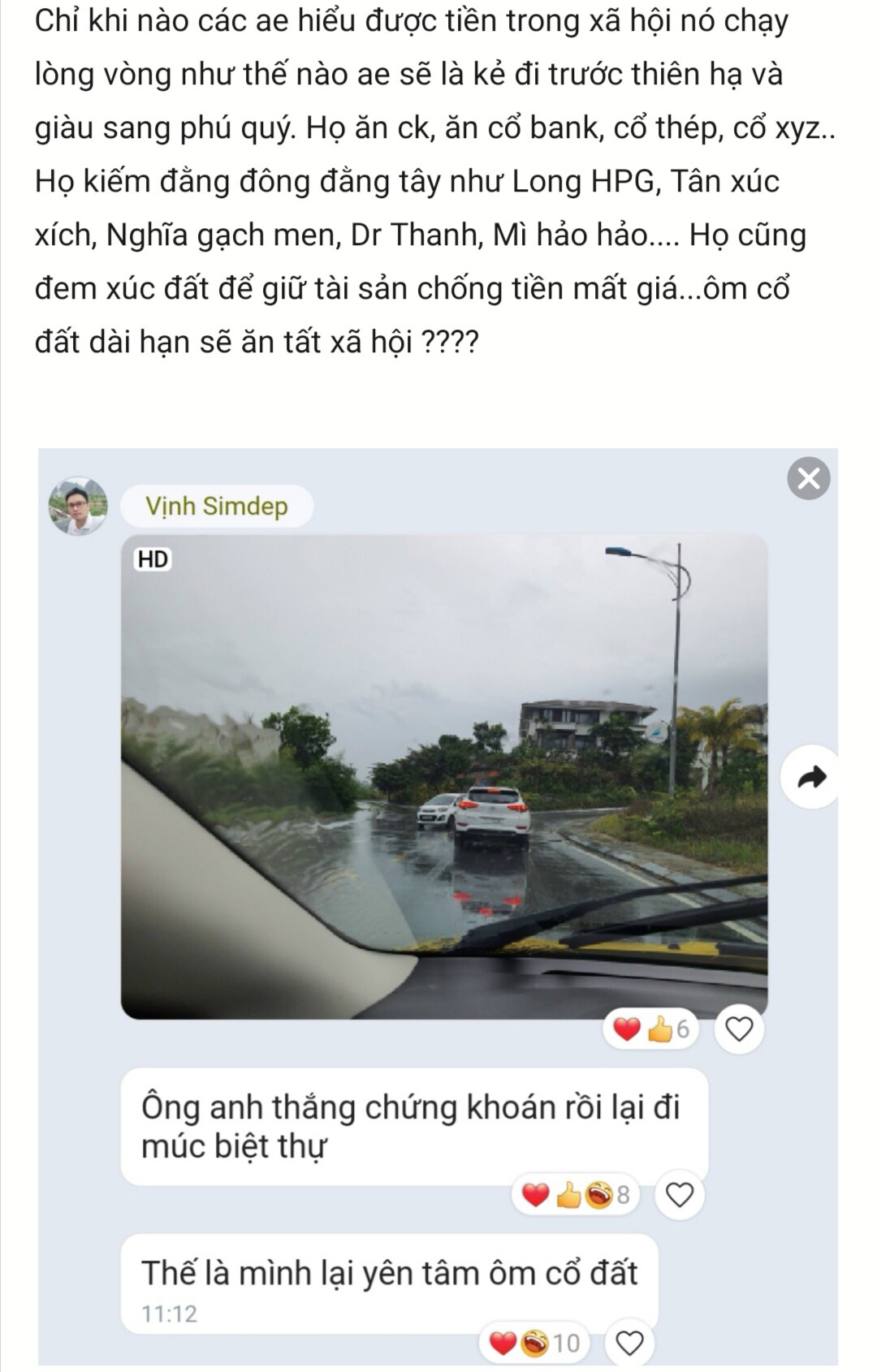Open the rainy road photo

click(x=444, y=776)
